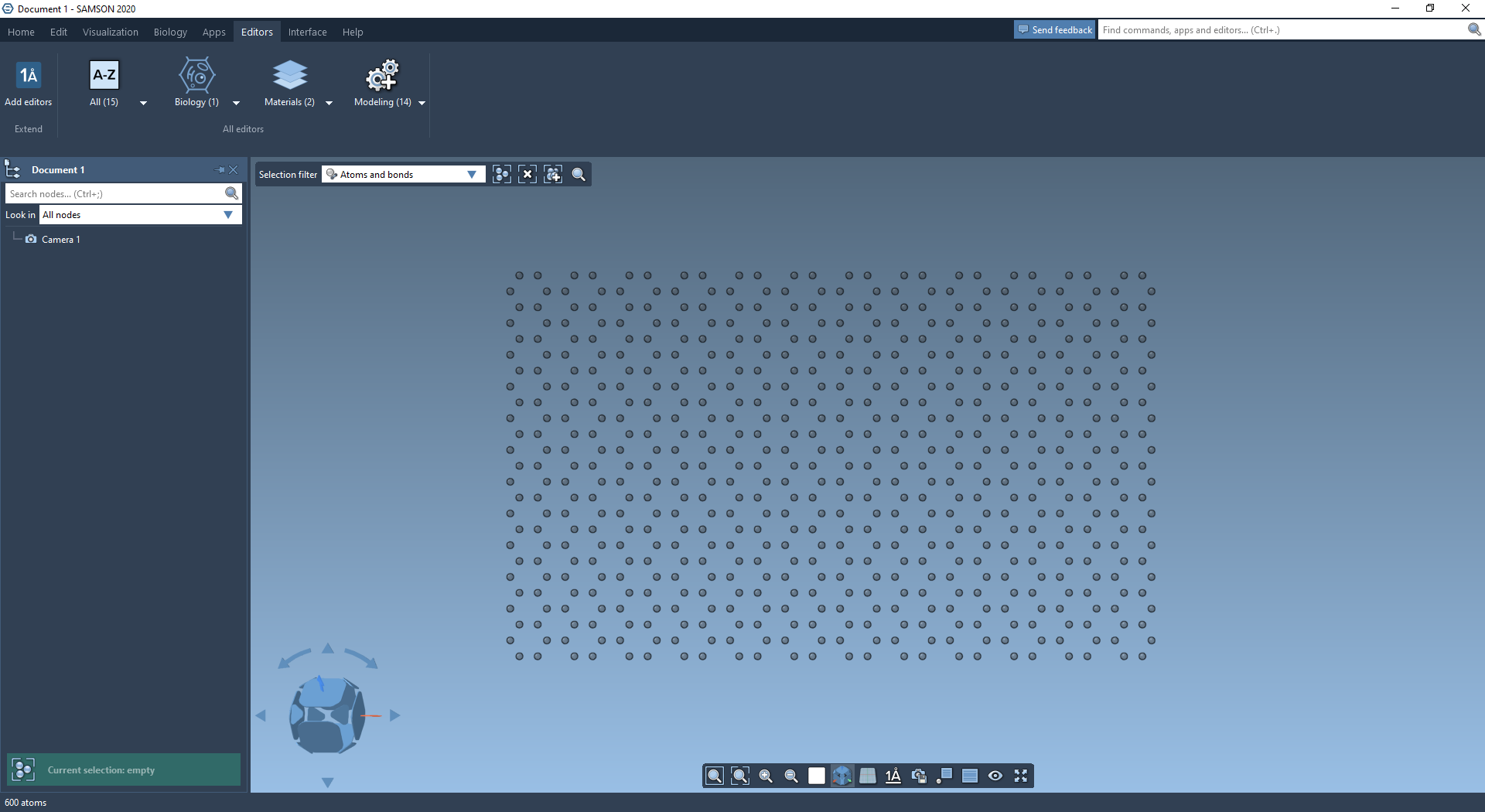Click the deselect-all icon with the X
The width and height of the screenshot is (1485, 812).
[527, 175]
